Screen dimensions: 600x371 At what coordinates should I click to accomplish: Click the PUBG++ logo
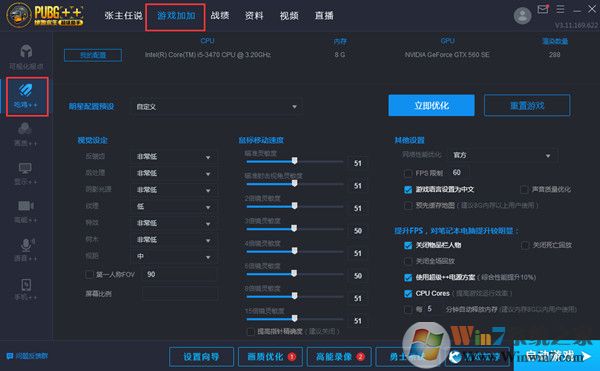click(45, 15)
